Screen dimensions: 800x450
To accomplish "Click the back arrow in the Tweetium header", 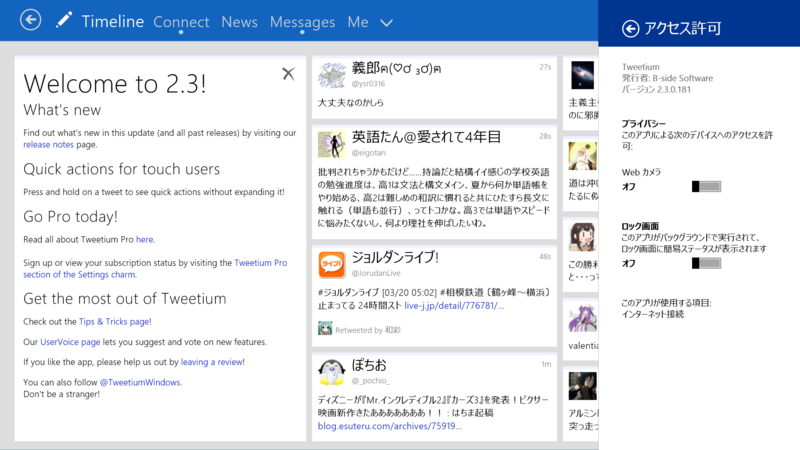I will (x=31, y=20).
